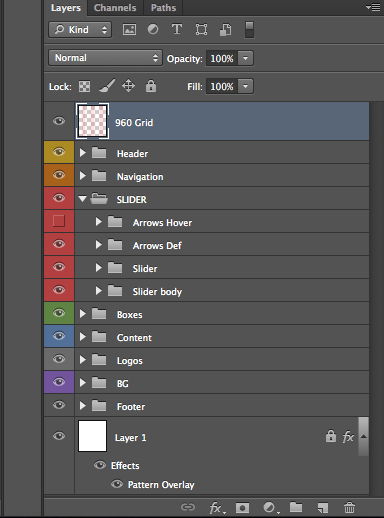Add a layer style with fx button
The image size is (384, 518).
click(x=217, y=508)
